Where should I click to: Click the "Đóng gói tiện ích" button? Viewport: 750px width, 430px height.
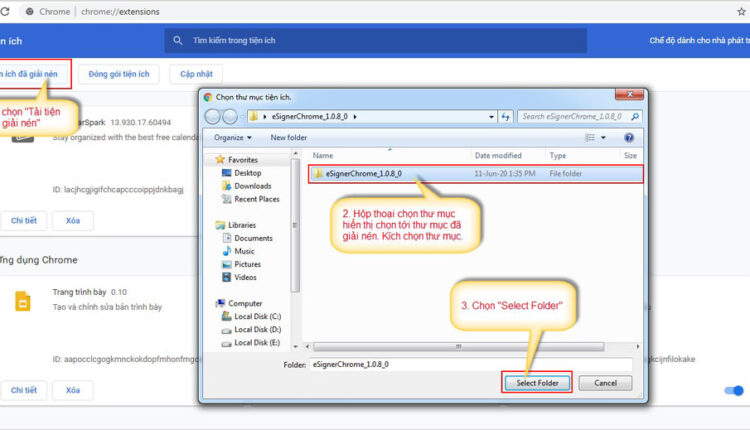coord(118,75)
